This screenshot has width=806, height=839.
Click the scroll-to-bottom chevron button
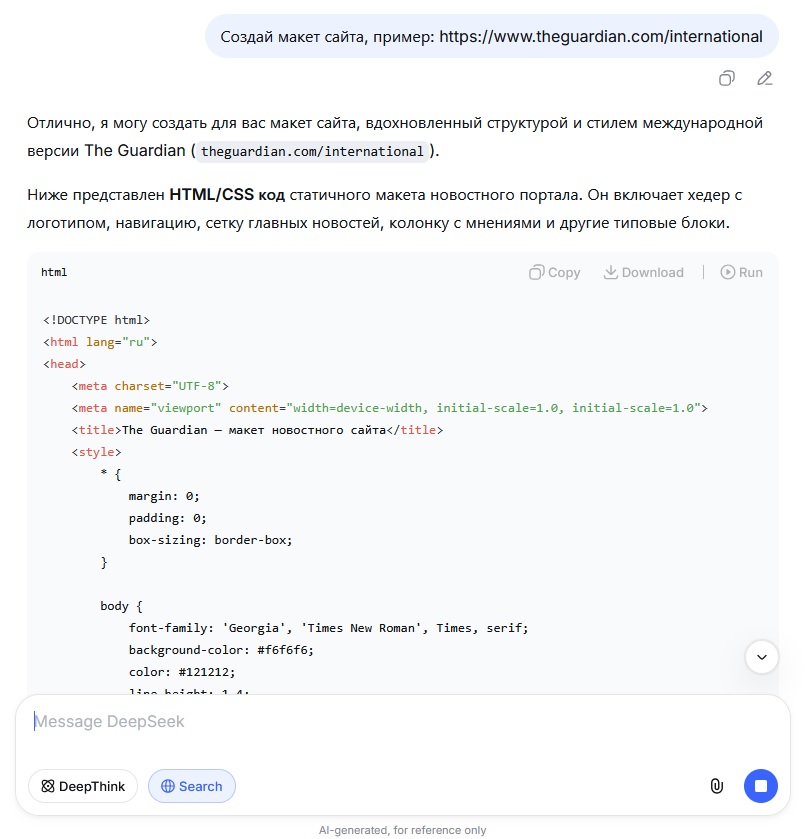762,657
